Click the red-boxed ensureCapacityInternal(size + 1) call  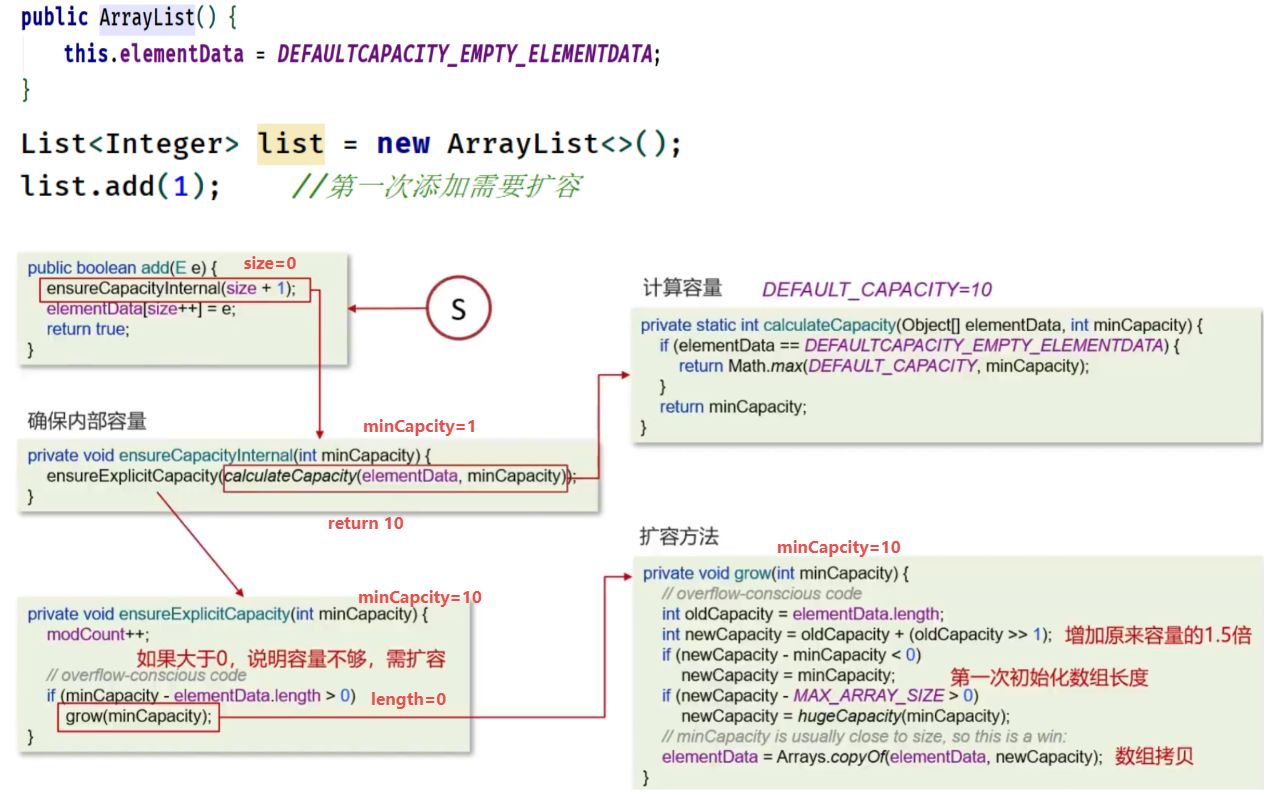[175, 290]
